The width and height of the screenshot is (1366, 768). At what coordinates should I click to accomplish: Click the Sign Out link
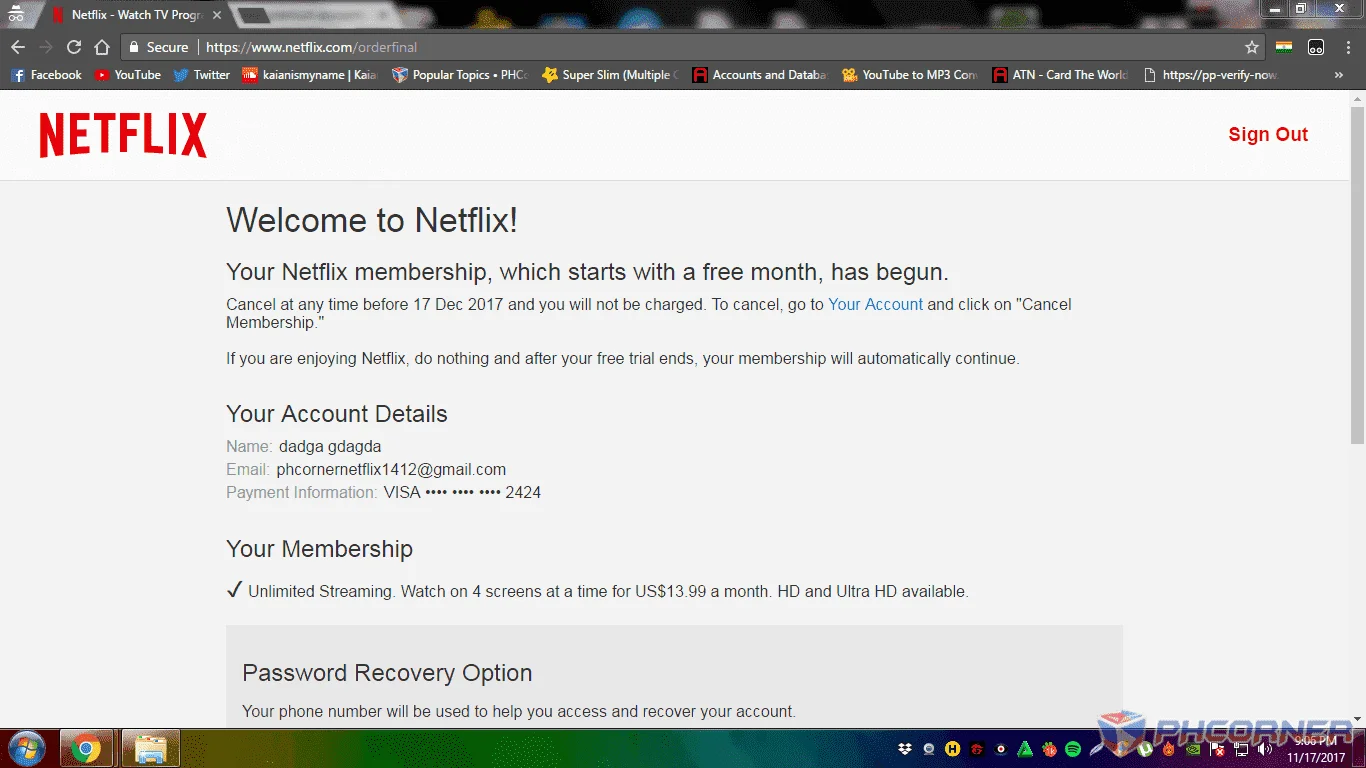1268,135
